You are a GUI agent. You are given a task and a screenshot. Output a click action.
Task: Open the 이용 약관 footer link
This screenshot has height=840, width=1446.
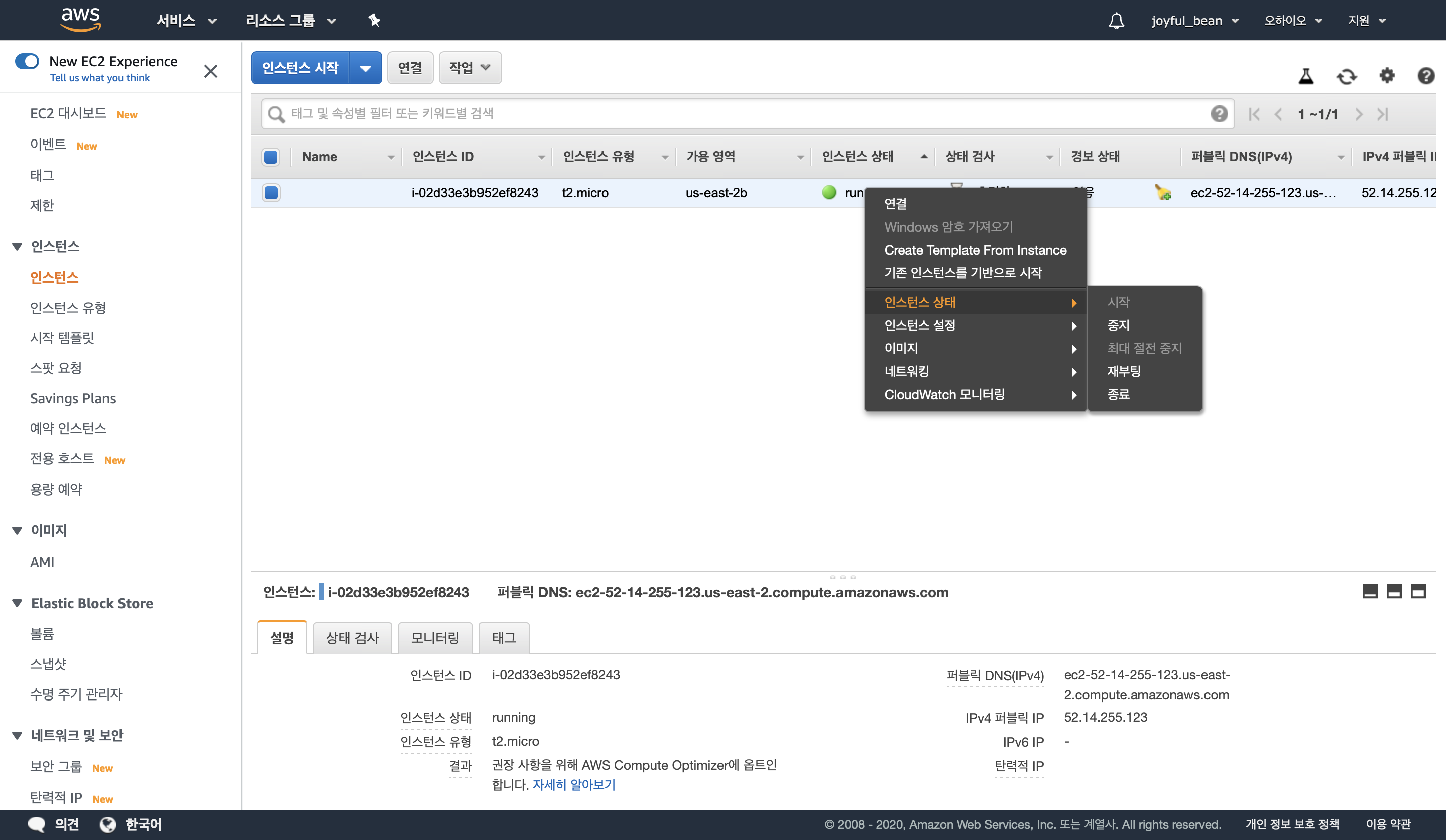(x=1388, y=824)
